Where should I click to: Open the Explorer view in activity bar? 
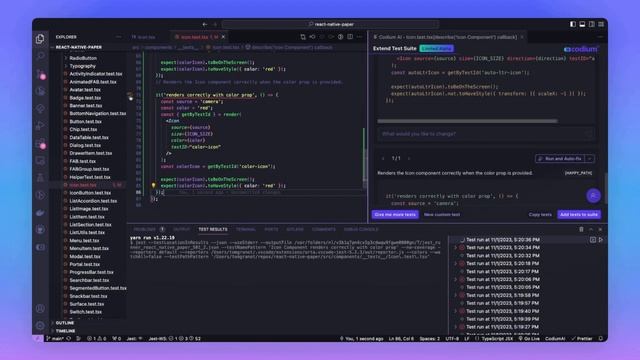click(x=40, y=39)
